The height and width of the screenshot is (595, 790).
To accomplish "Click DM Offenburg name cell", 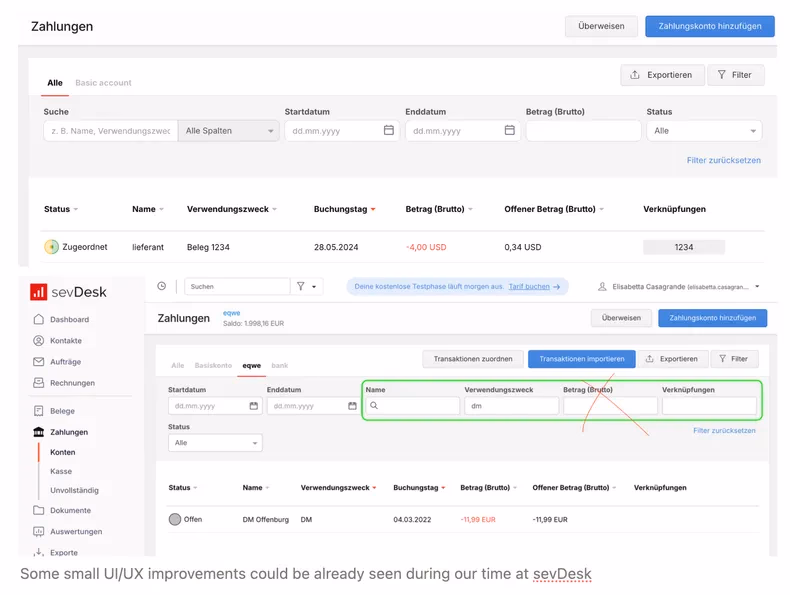I will point(266,519).
